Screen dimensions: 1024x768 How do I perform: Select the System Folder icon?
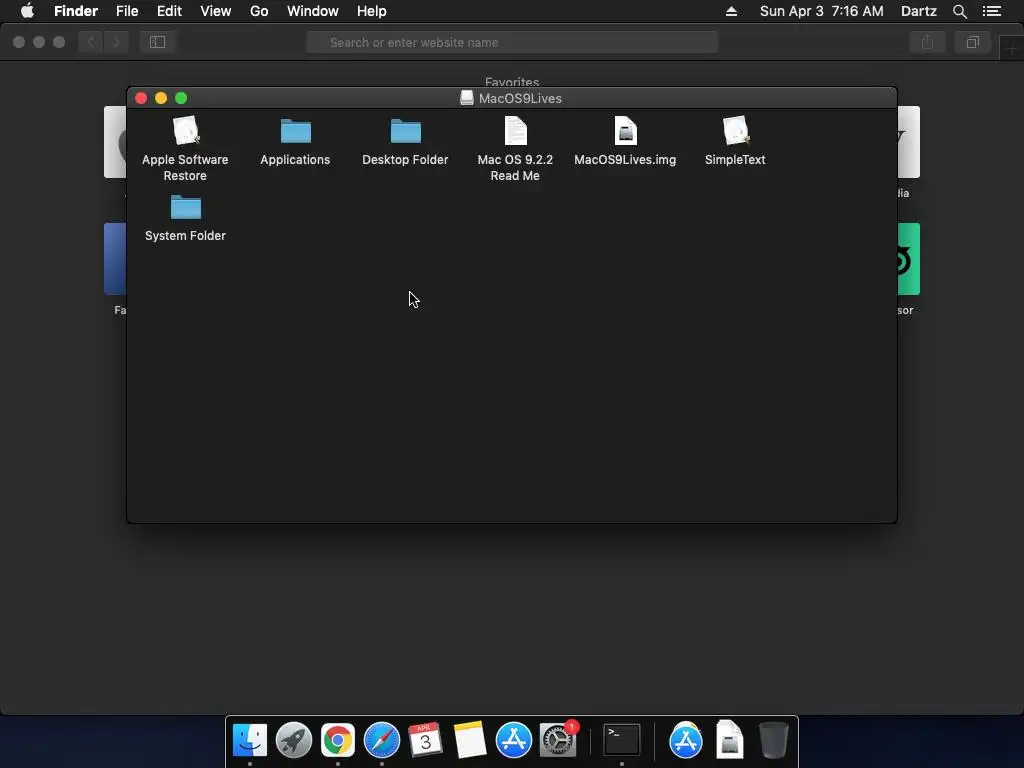coord(185,207)
